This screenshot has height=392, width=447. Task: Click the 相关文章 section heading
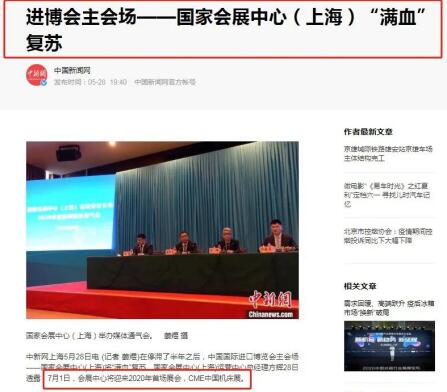pos(360,286)
